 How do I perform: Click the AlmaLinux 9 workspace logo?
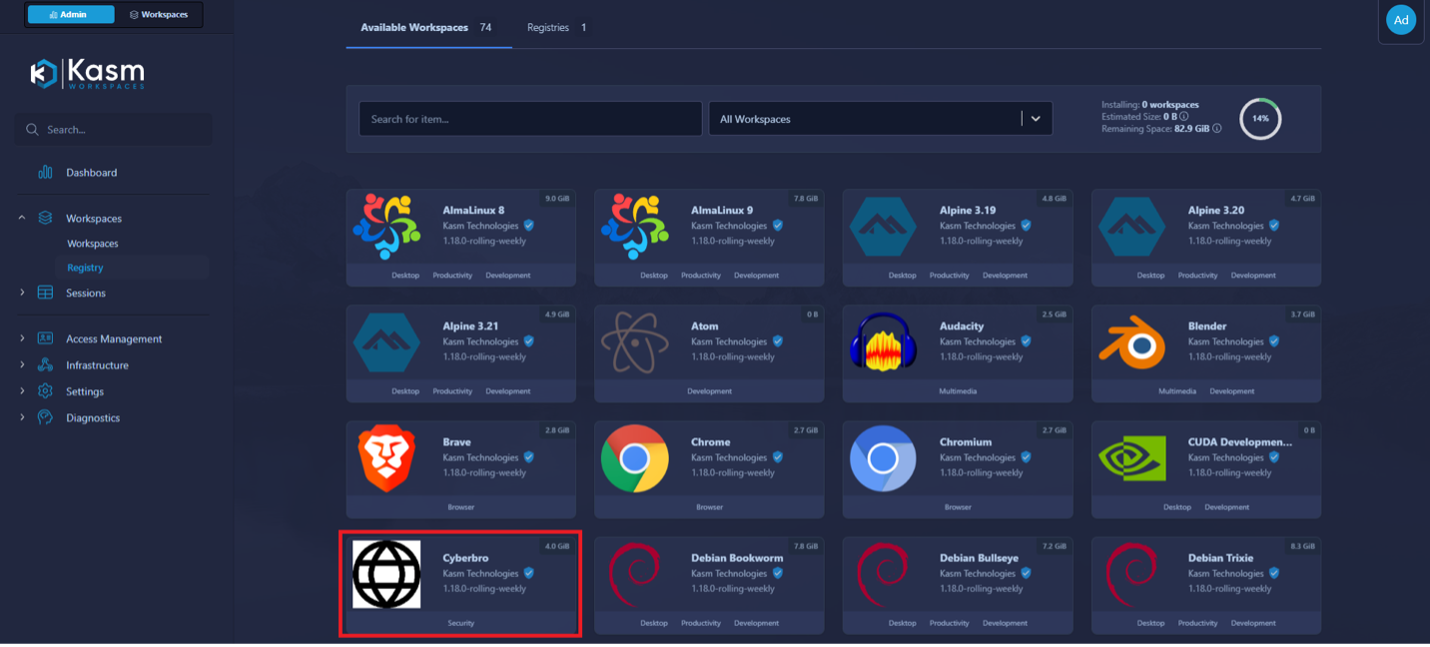coord(635,226)
